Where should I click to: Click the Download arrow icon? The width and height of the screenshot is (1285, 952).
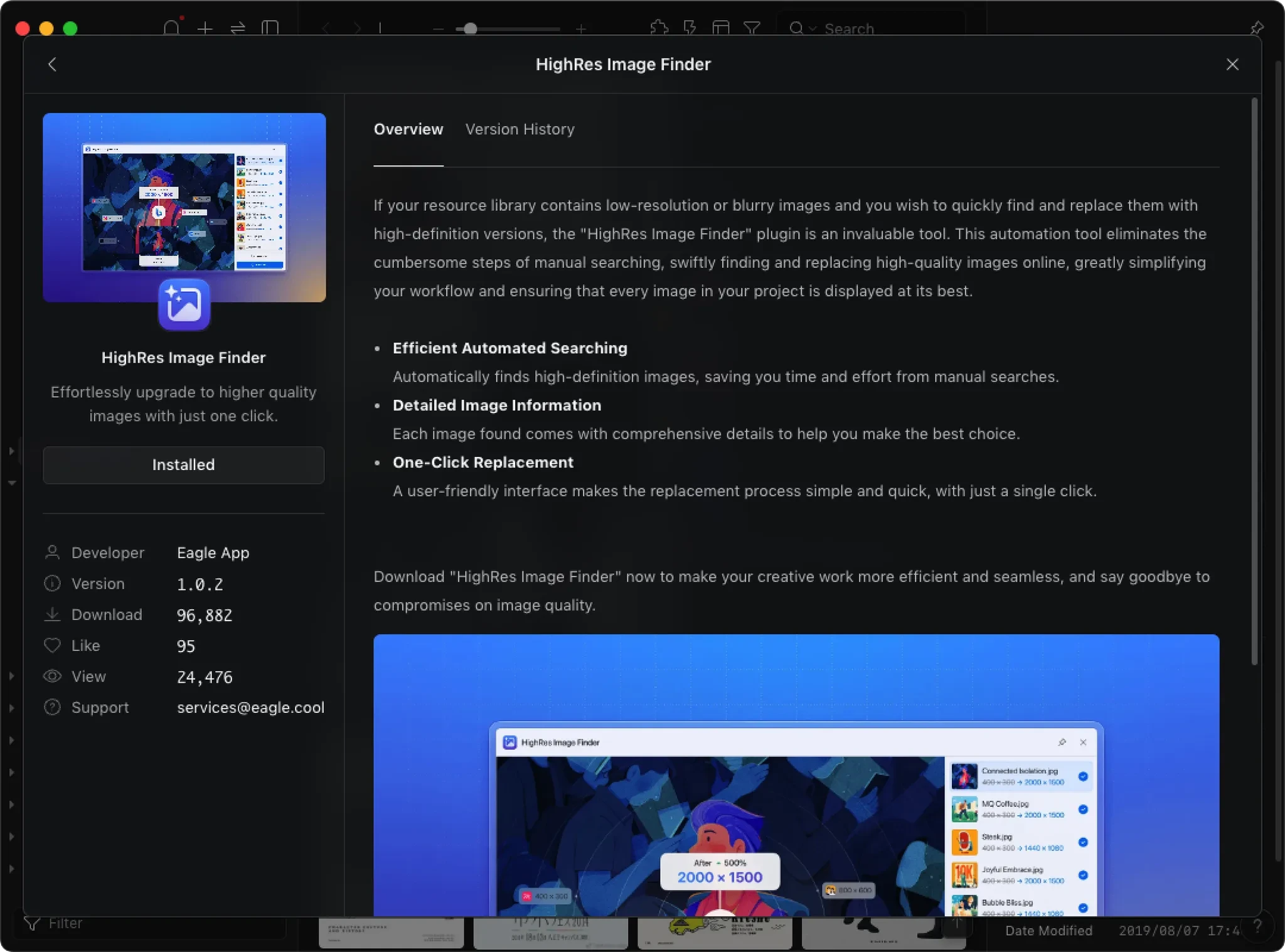pos(53,614)
